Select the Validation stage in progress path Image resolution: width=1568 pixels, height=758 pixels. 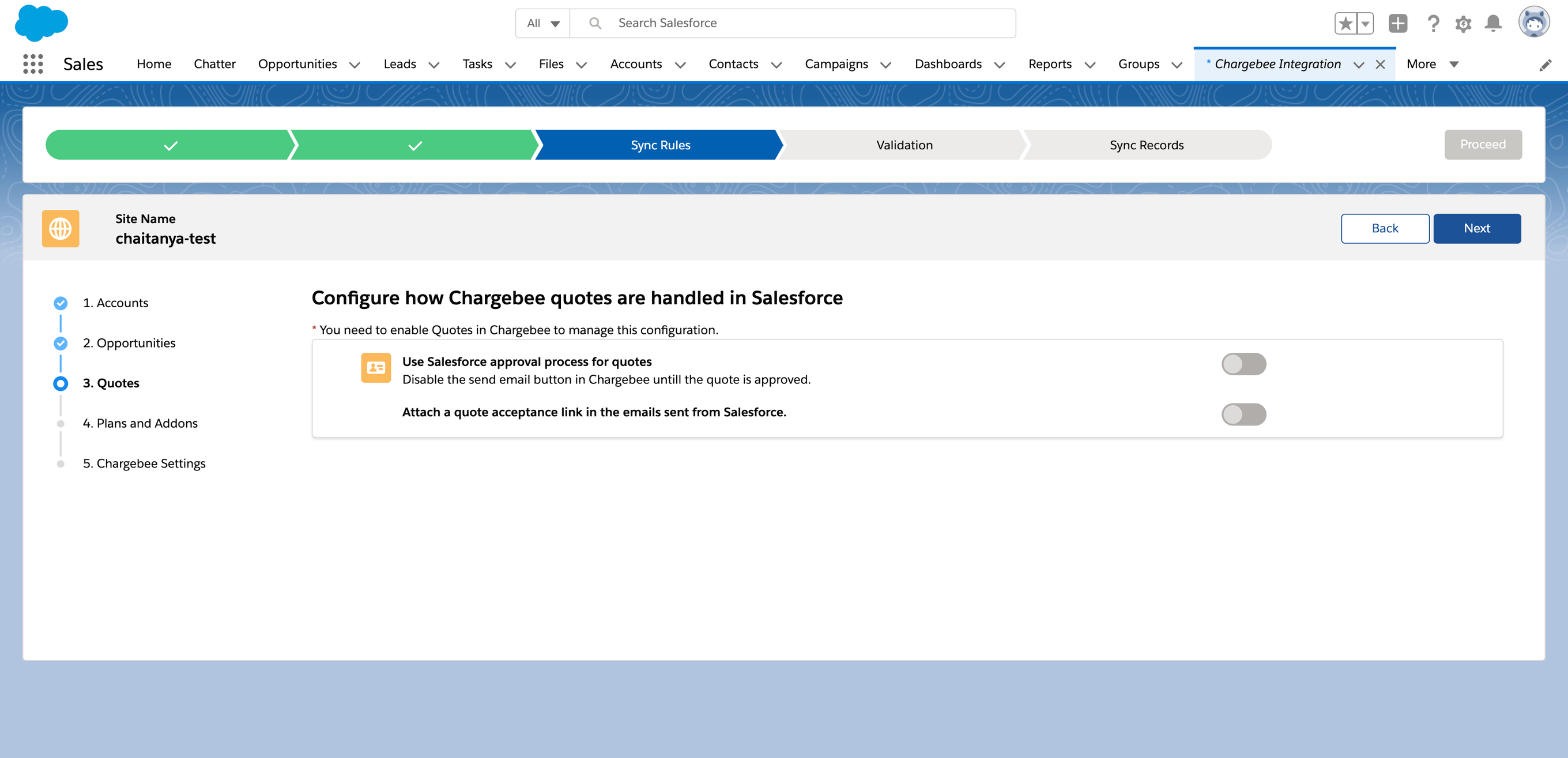click(903, 145)
